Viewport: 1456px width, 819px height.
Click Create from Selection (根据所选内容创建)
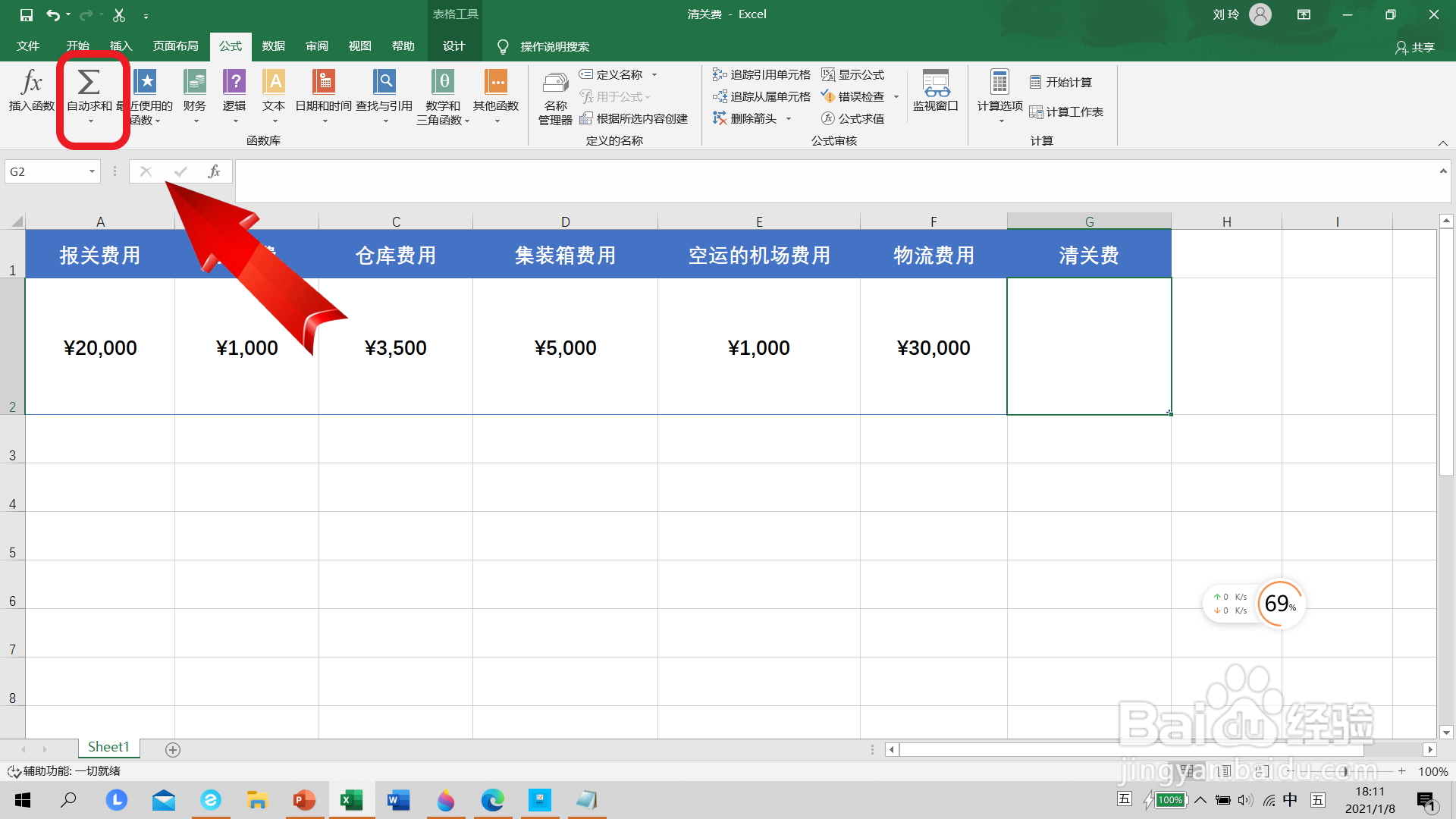634,118
